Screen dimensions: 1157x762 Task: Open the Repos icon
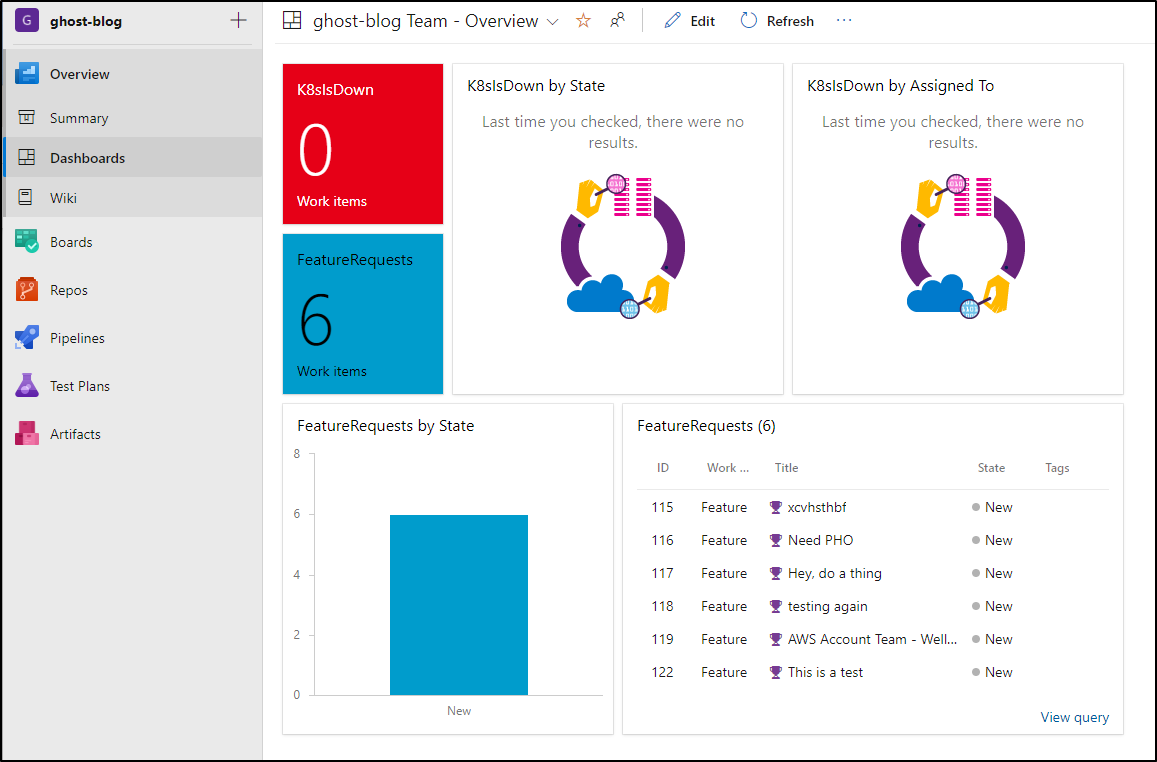click(27, 290)
